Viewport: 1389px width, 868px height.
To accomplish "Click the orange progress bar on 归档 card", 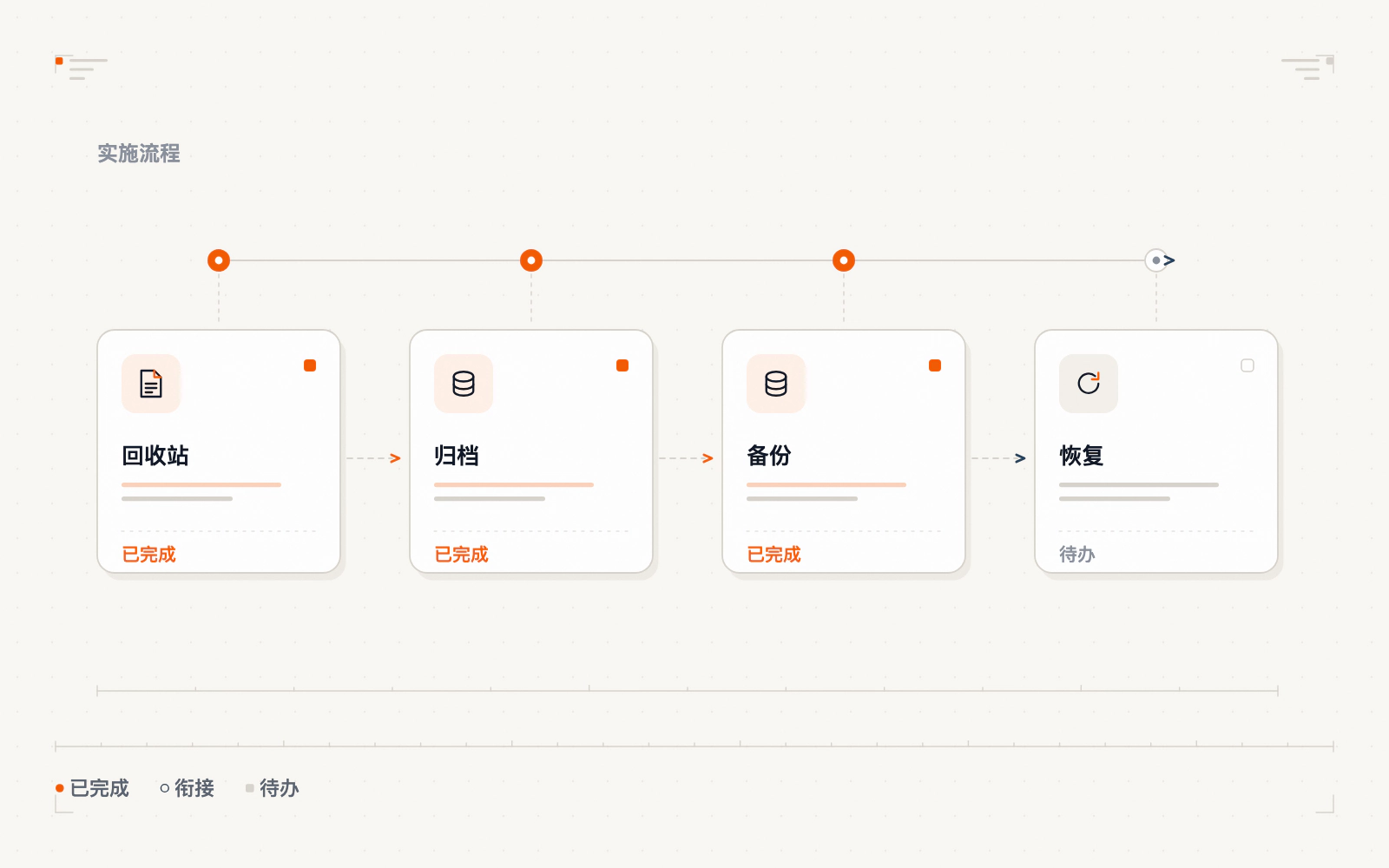I will click(x=514, y=484).
